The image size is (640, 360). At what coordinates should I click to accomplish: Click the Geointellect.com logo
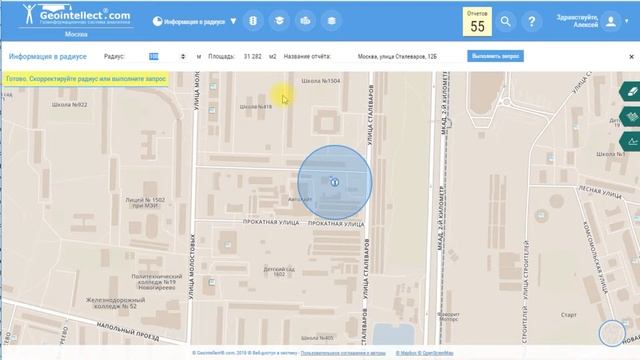coord(77,15)
